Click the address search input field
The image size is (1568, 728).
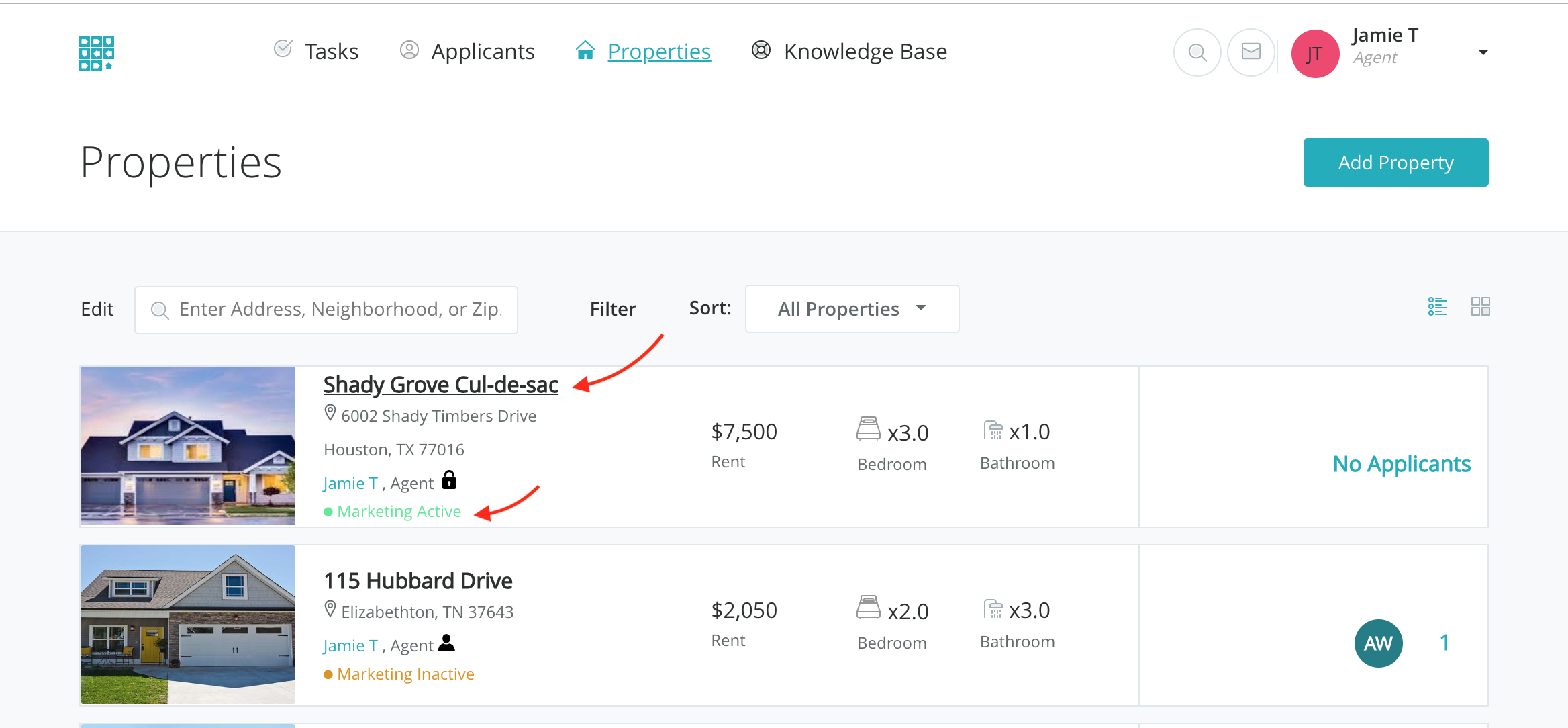339,310
